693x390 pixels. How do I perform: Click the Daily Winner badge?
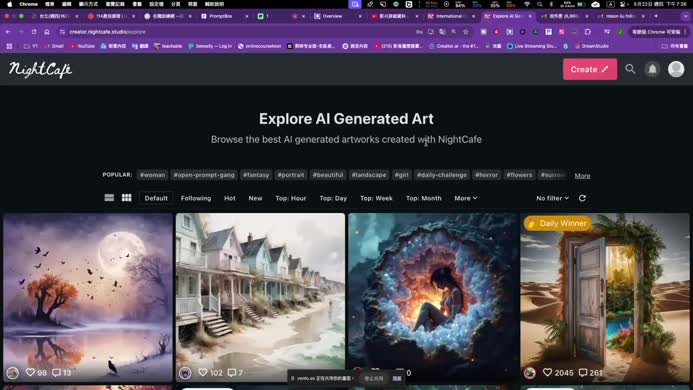(x=558, y=223)
